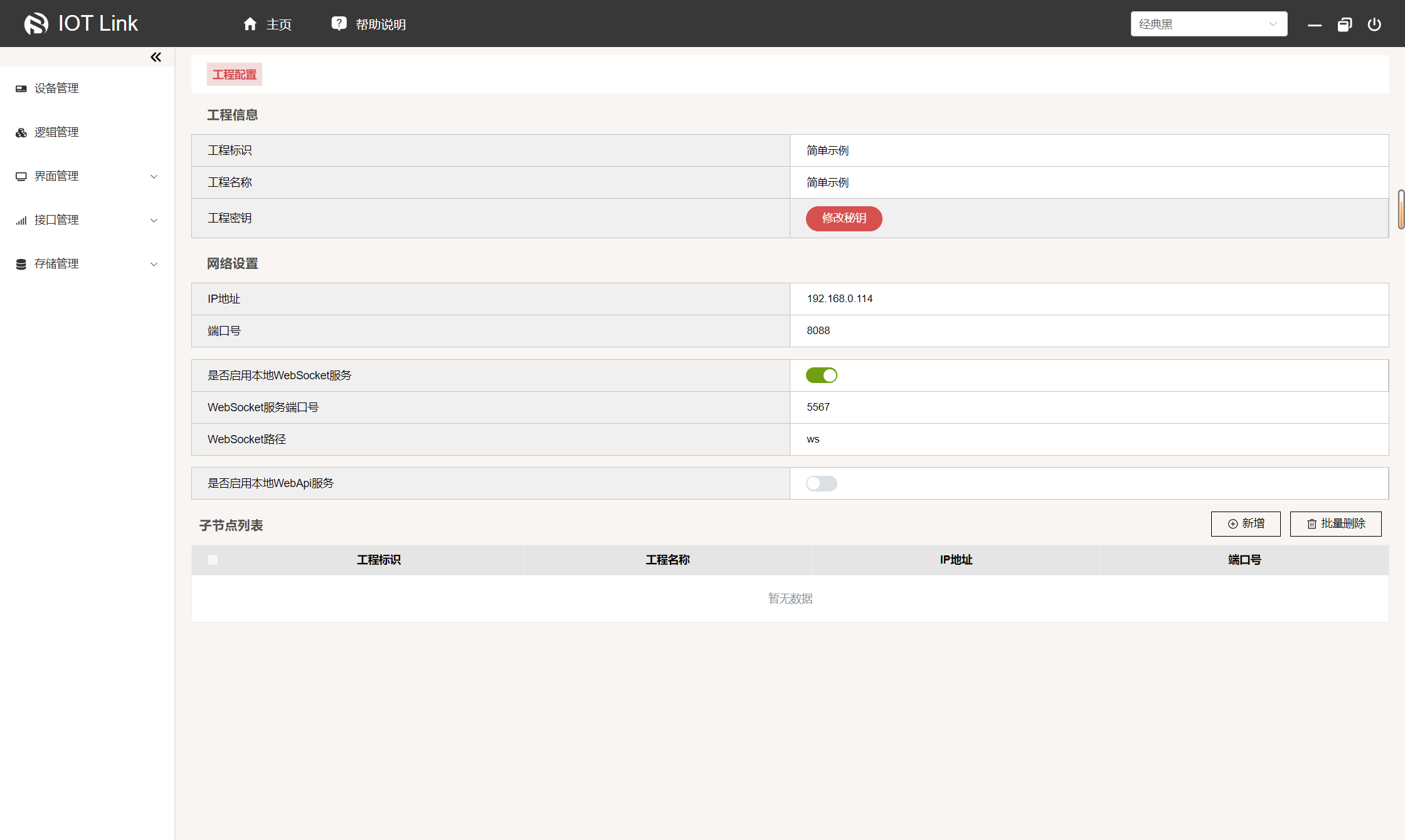
Task: Collapse the sidebar with double-chevron icon
Action: click(x=156, y=57)
